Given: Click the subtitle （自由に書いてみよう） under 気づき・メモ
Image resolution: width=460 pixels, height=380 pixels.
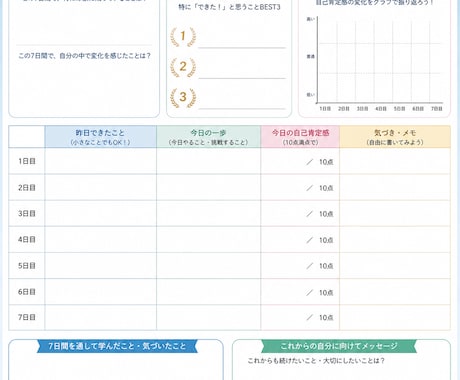Looking at the screenshot, I should pos(395,142).
